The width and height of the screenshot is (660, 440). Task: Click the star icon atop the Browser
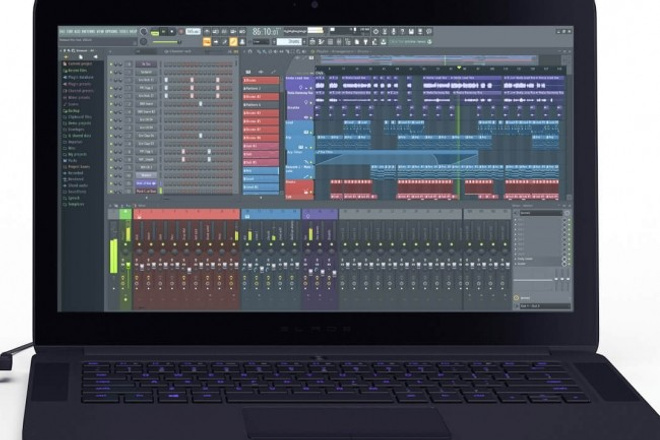point(66,57)
